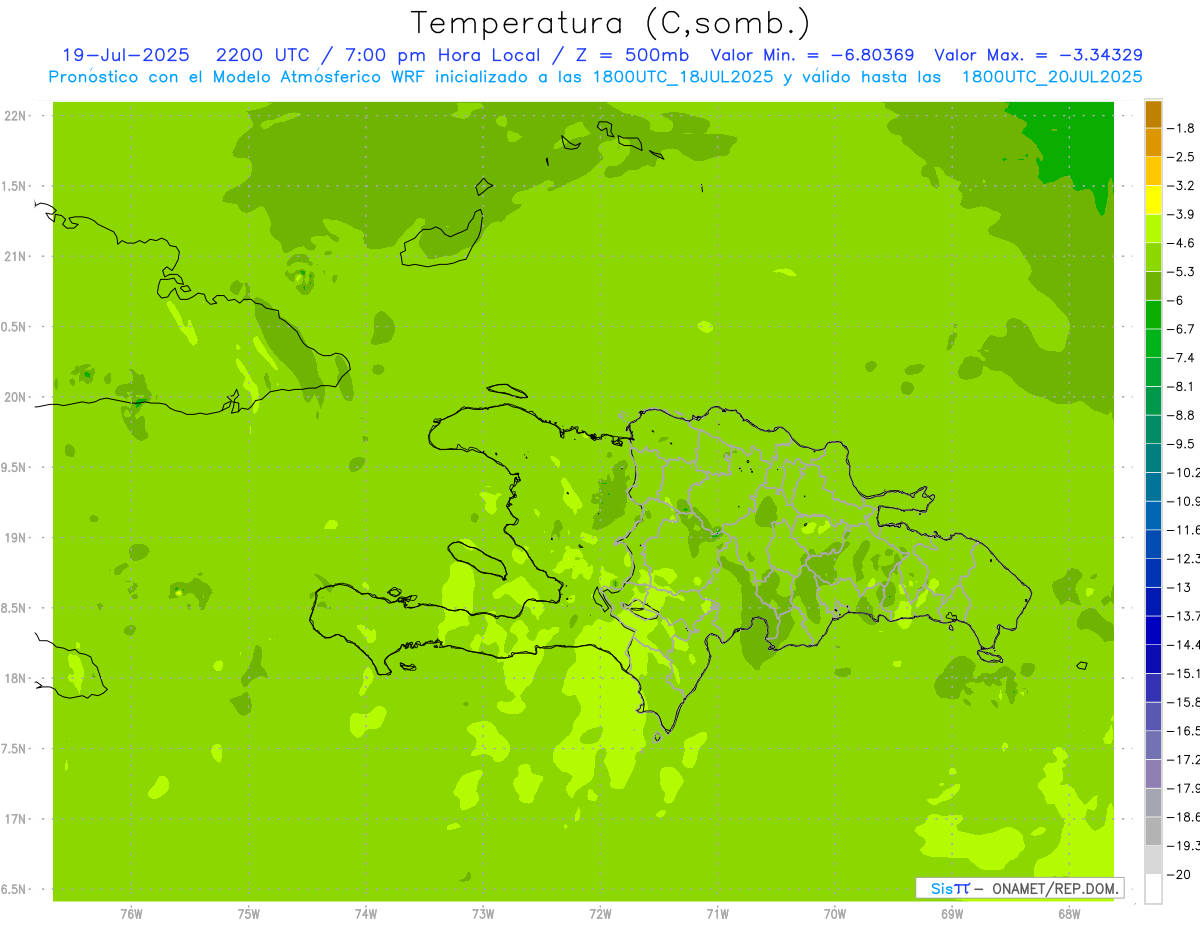Pick the olive-green swatch between -5.3 and -6
1200x927 pixels.
click(x=1153, y=286)
